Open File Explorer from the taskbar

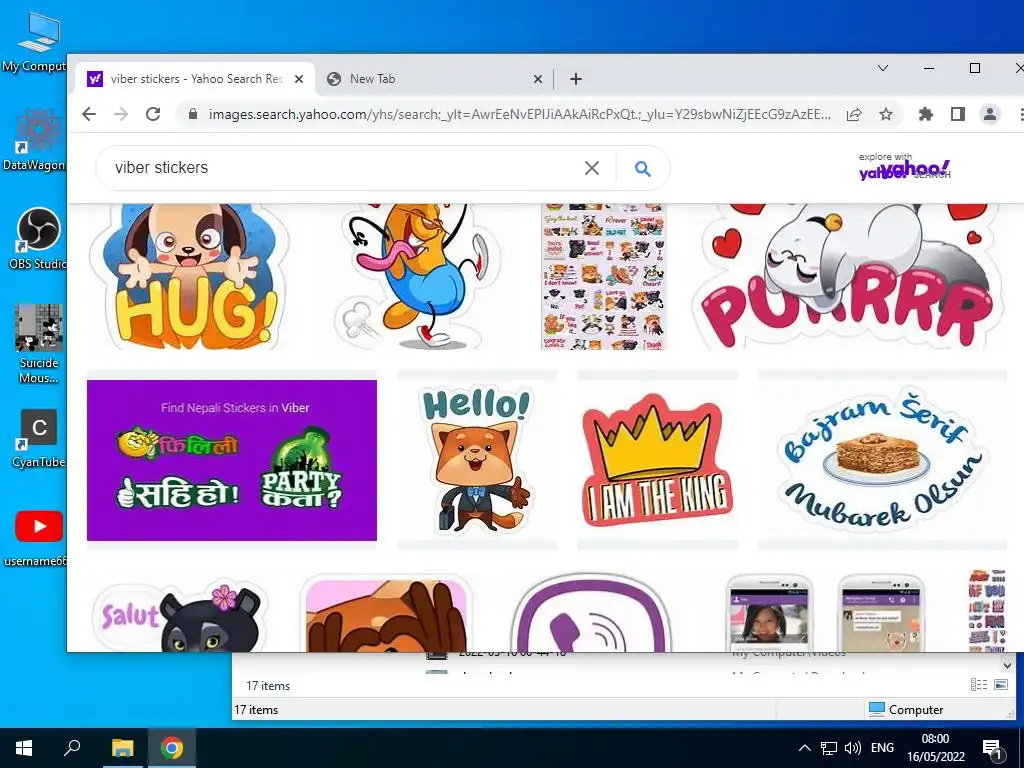(x=122, y=748)
